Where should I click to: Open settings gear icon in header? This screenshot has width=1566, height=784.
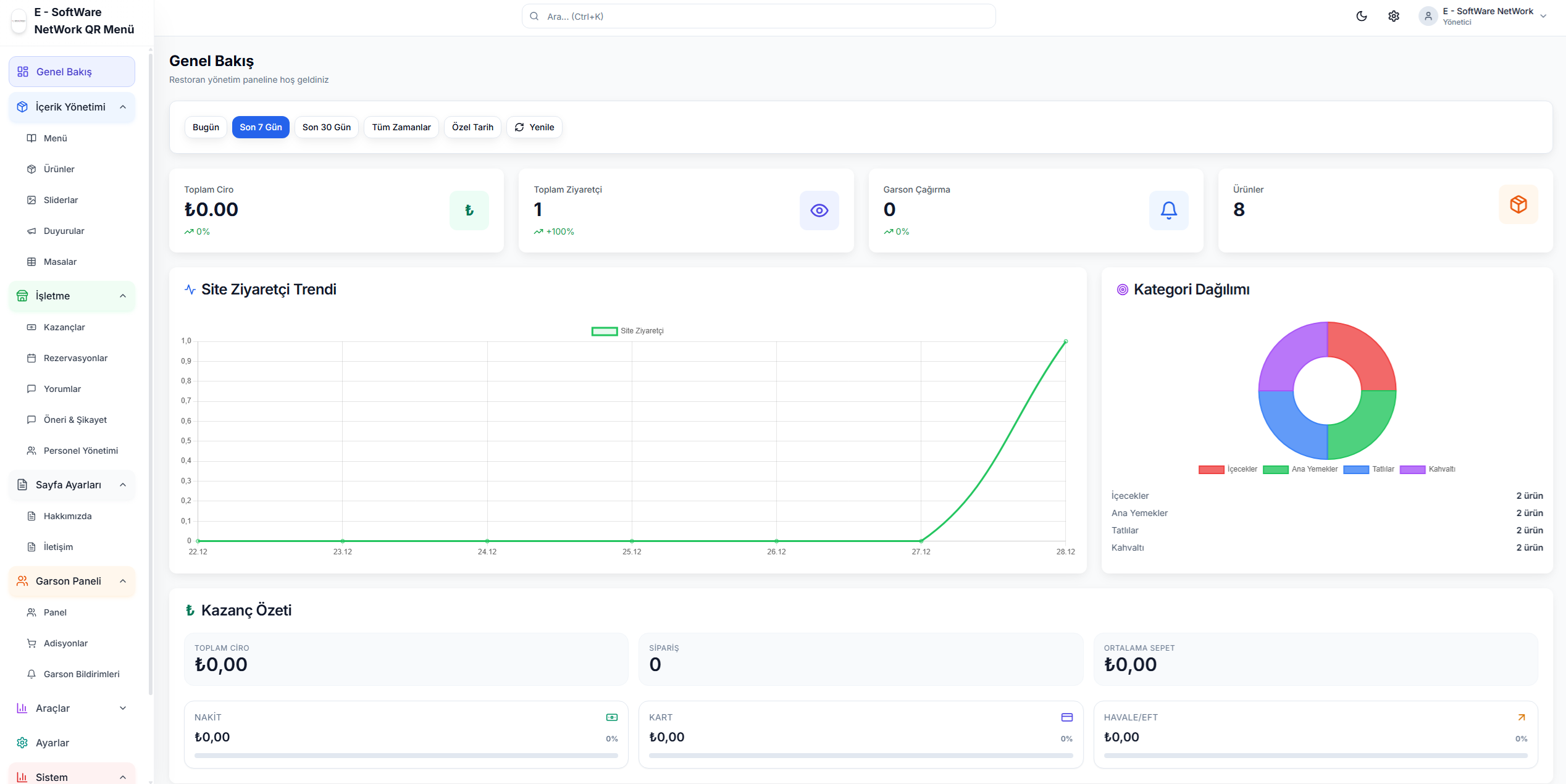pyautogui.click(x=1394, y=16)
